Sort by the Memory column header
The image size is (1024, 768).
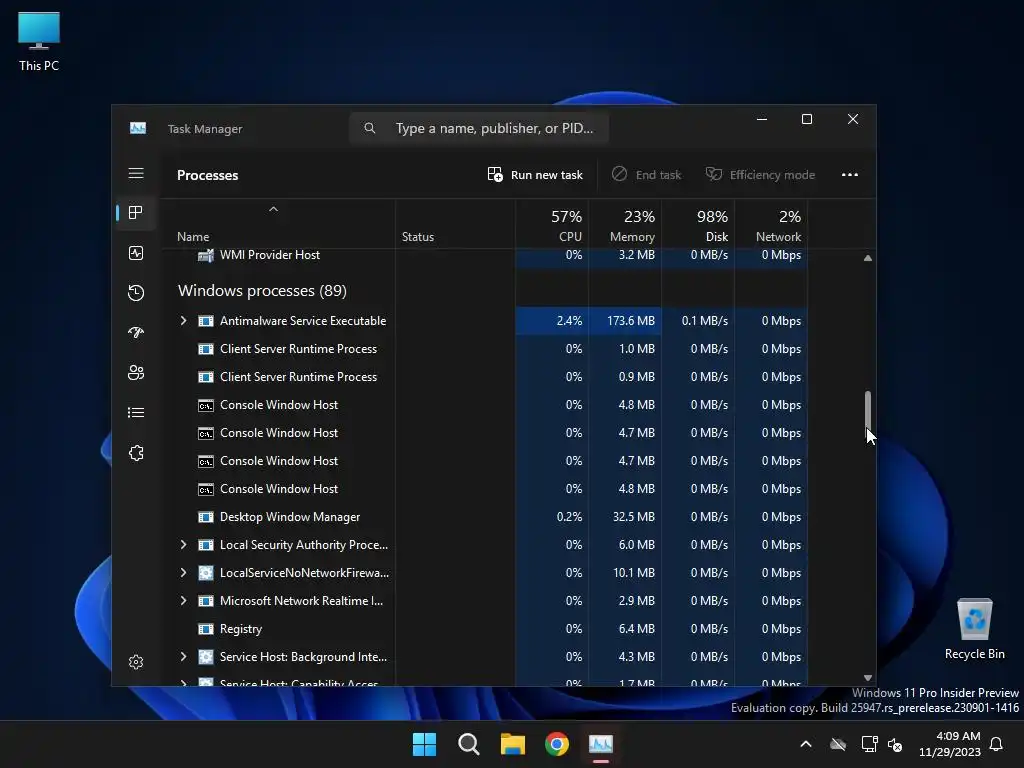pyautogui.click(x=625, y=224)
